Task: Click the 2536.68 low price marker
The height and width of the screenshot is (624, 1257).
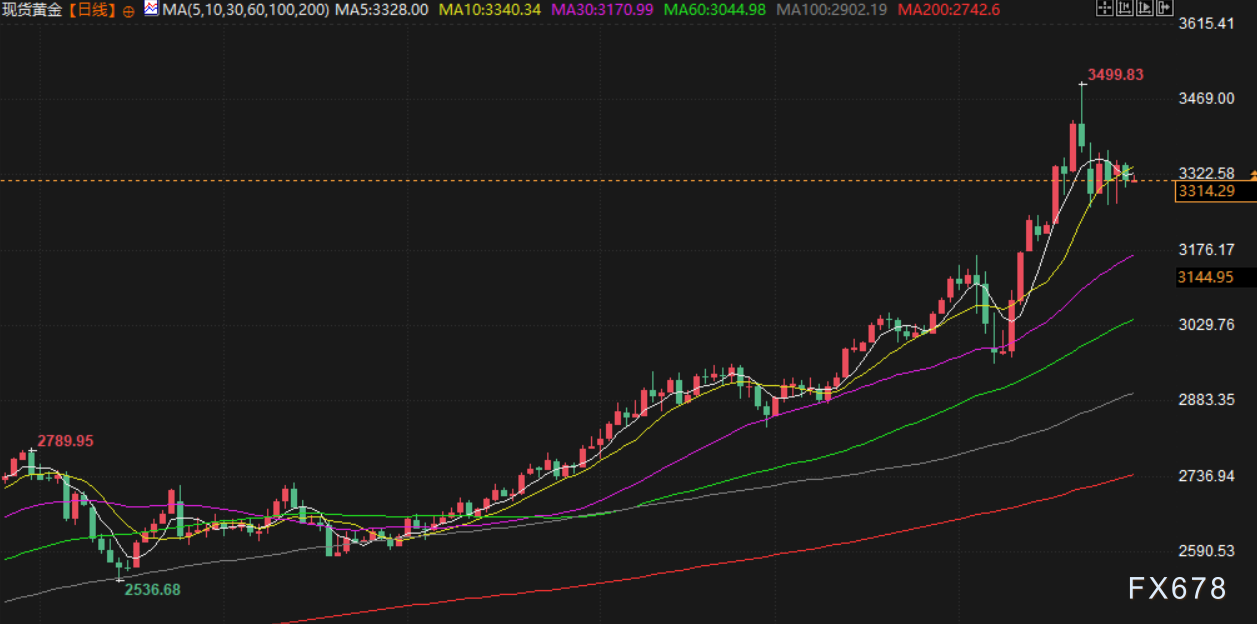Action: click(x=152, y=590)
